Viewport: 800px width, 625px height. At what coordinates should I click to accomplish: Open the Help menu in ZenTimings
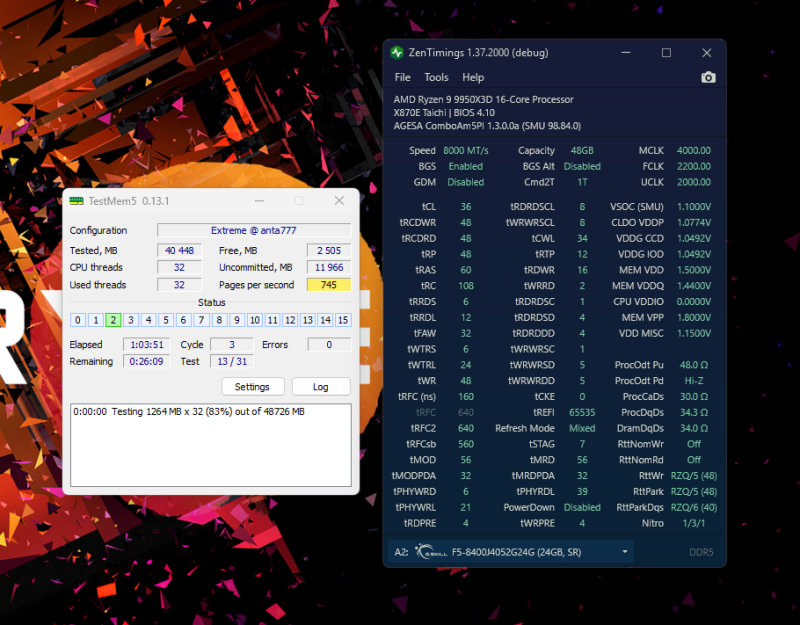(473, 78)
